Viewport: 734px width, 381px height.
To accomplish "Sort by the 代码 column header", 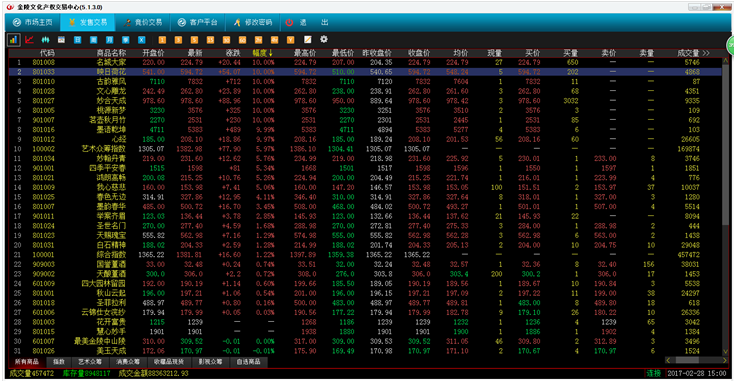I will [x=47, y=53].
